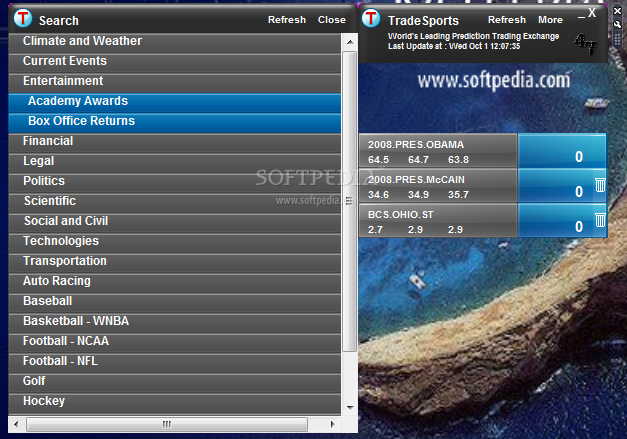Screen dimensions: 627x439
Task: Refresh the TradeSports panel
Action: pos(507,20)
